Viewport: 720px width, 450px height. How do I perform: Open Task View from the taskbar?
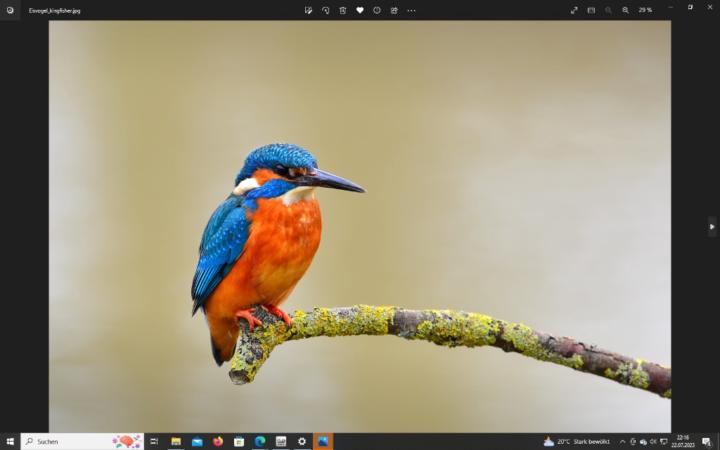click(154, 441)
